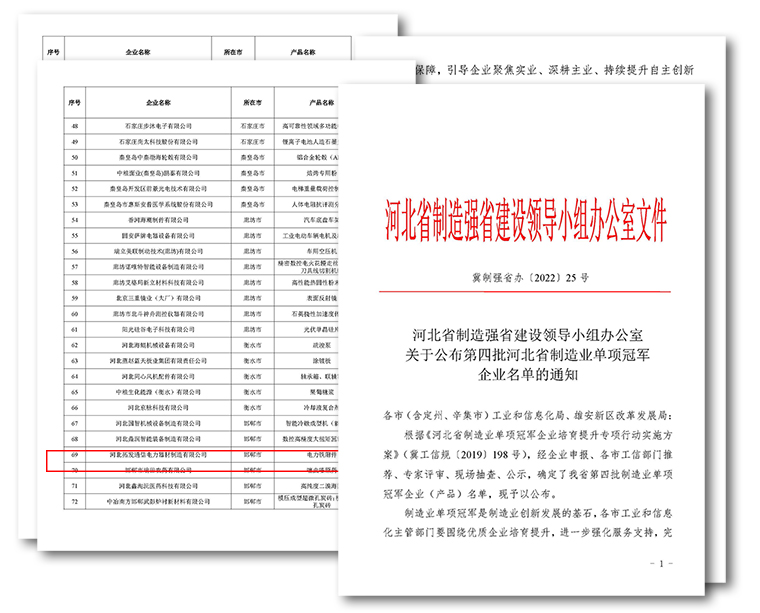The width and height of the screenshot is (760, 613).
Task: Click page number 1 at page bottom
Action: (661, 564)
